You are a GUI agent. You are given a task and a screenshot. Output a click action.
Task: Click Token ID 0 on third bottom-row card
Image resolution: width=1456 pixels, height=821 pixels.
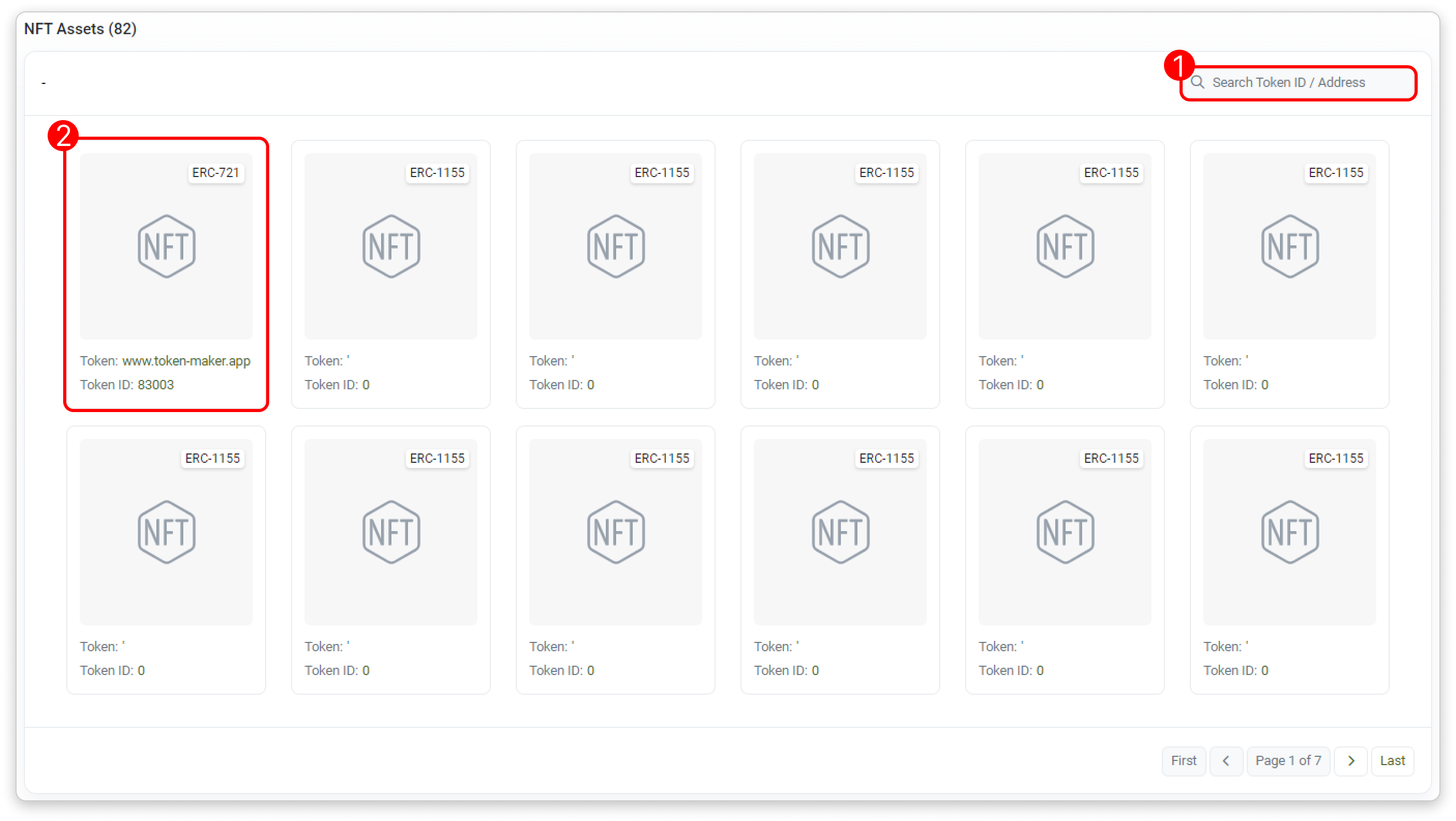coord(590,671)
